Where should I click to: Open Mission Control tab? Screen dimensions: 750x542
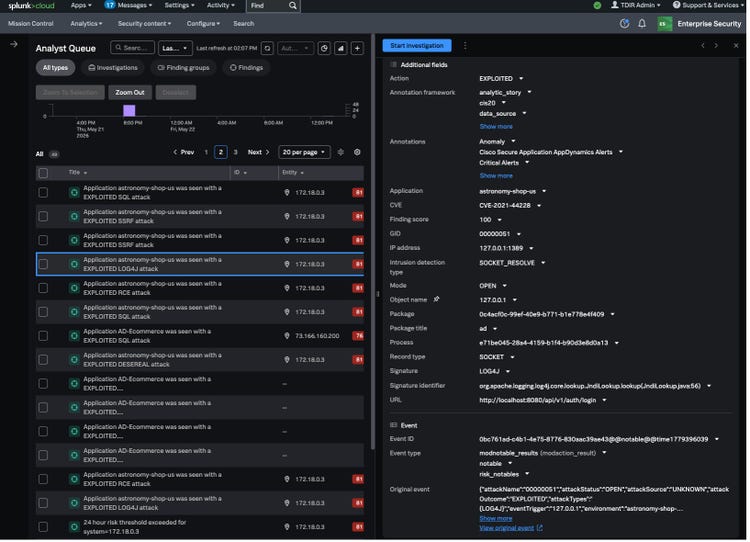[31, 23]
